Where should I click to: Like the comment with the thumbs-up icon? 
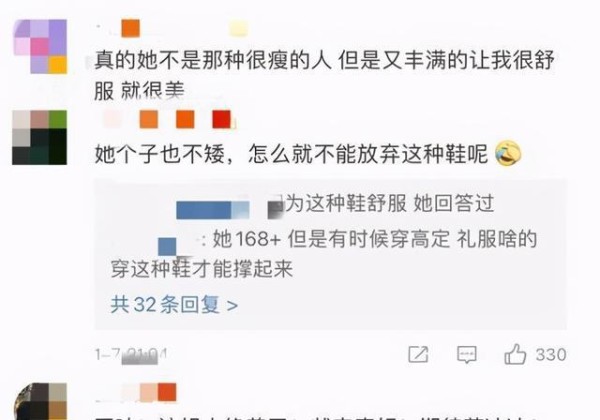(515, 354)
